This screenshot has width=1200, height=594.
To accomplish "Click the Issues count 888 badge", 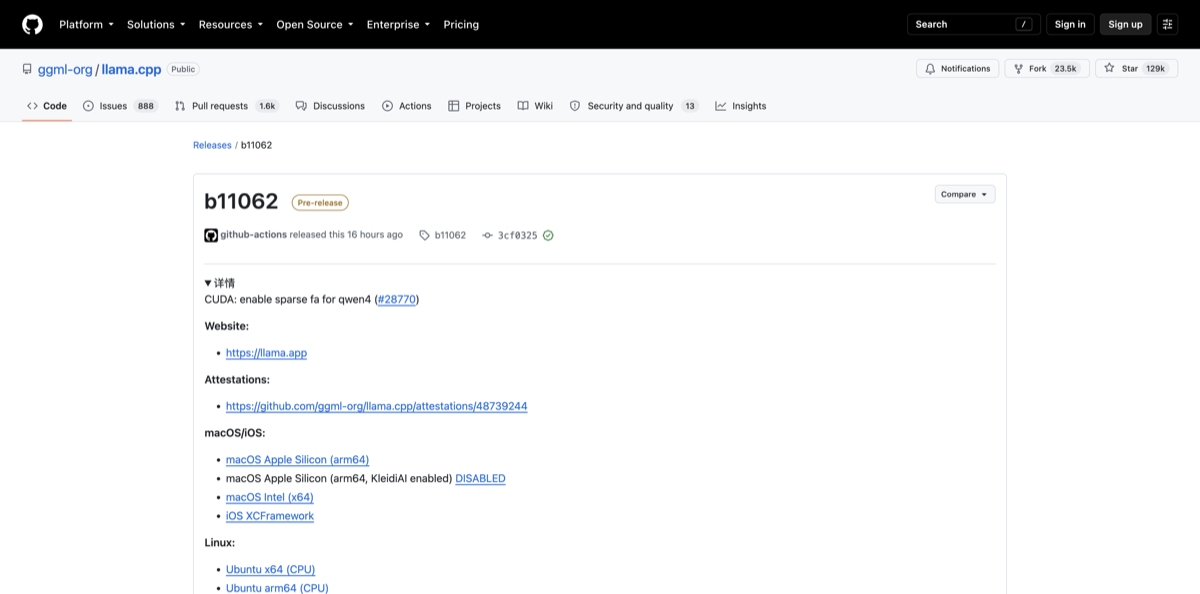I will pyautogui.click(x=146, y=106).
